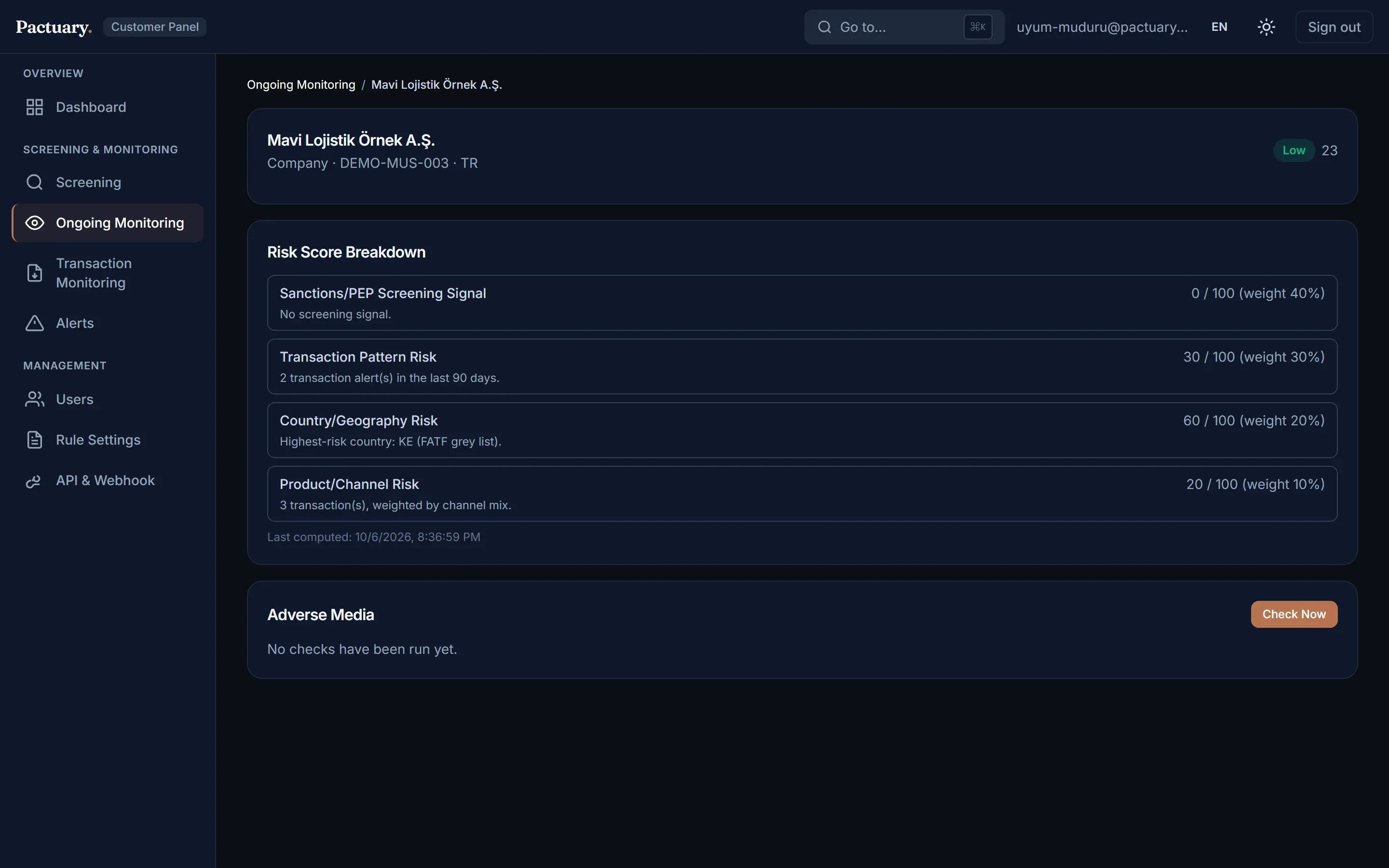Select Transaction Monitoring menu item
Screen dimensions: 1389x868
[108, 272]
